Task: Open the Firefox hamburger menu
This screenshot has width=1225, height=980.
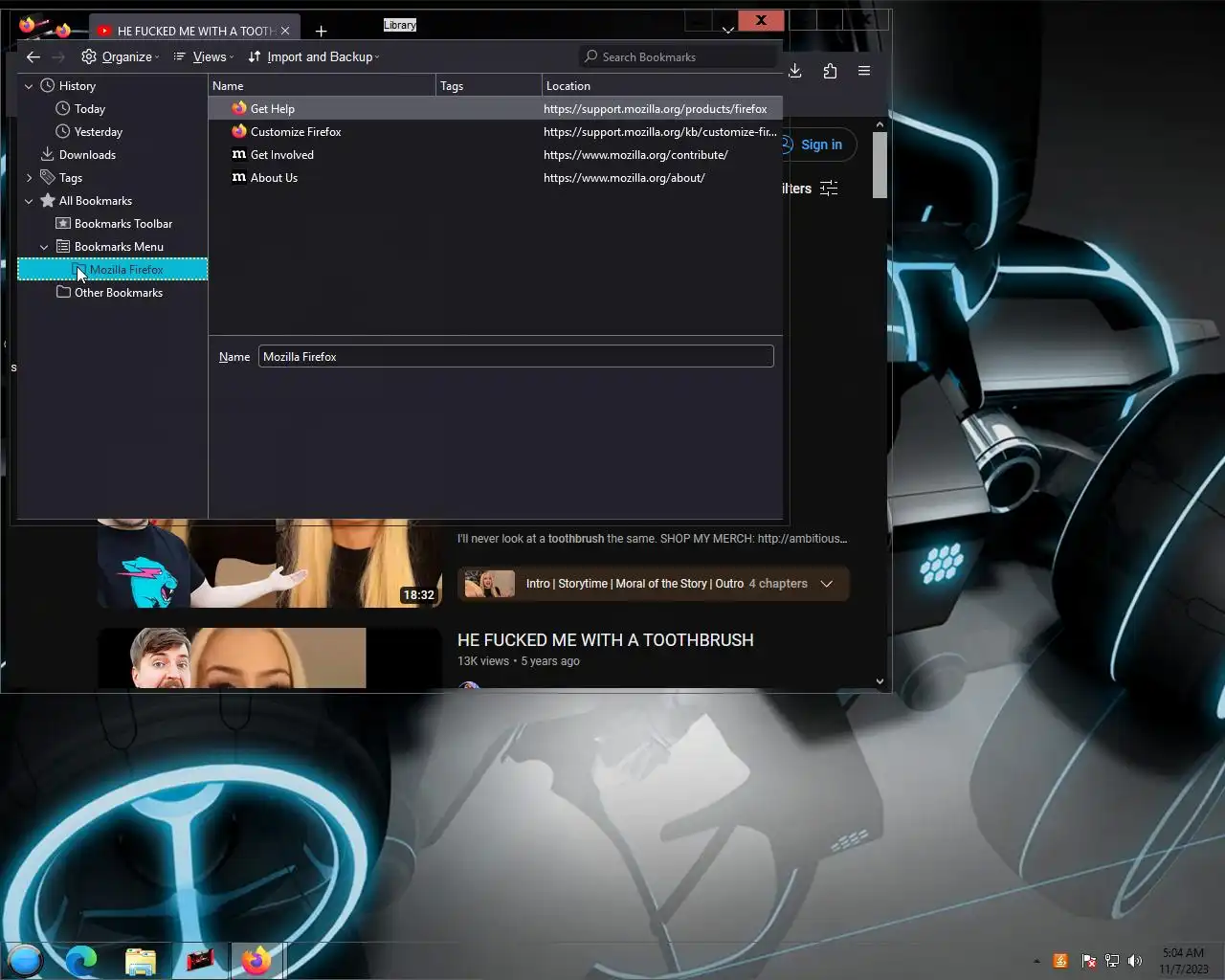Action: click(x=864, y=71)
